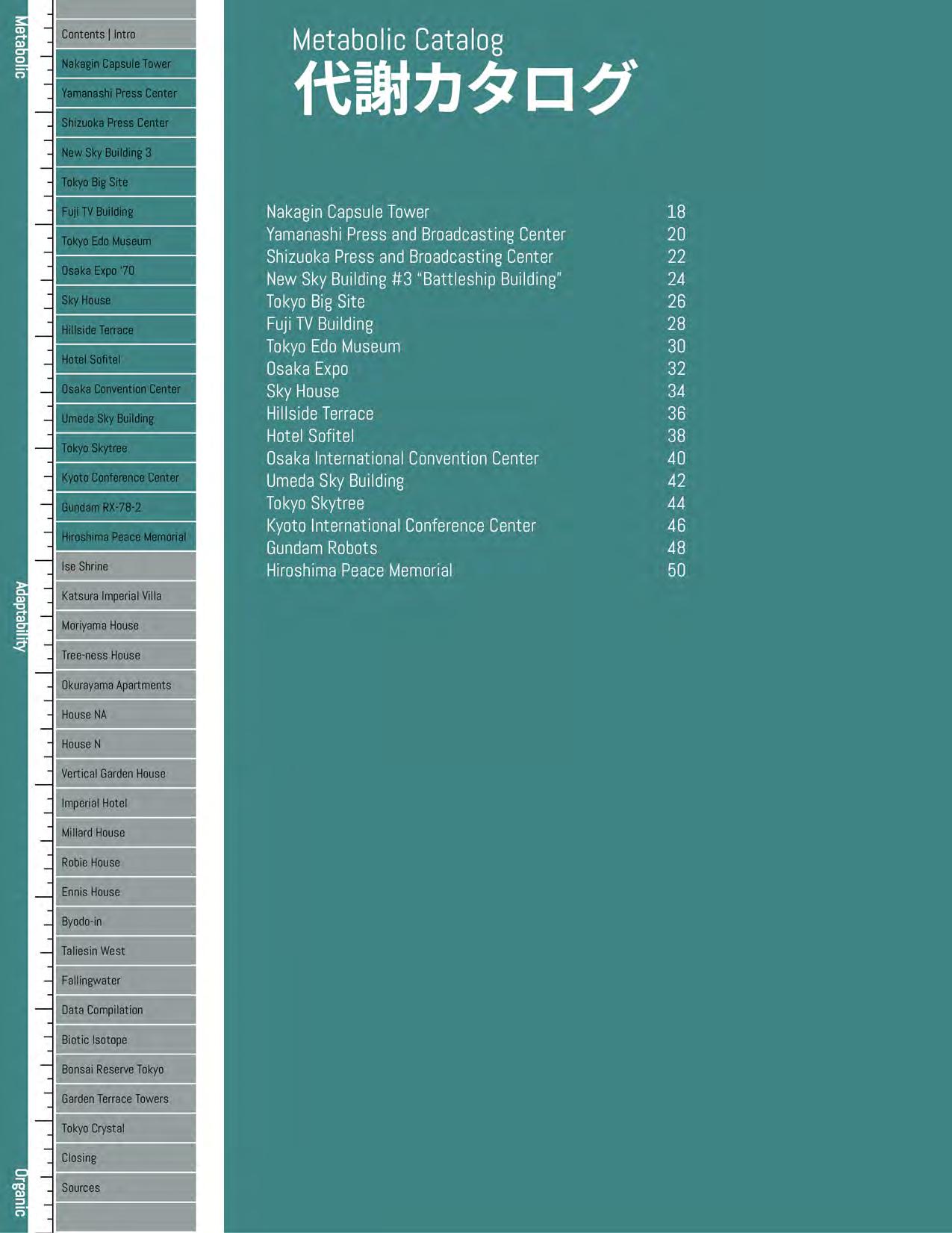Viewport: 952px width, 1233px height.
Task: Select Tokyo Edo Museum sidebar tab
Action: (125, 241)
